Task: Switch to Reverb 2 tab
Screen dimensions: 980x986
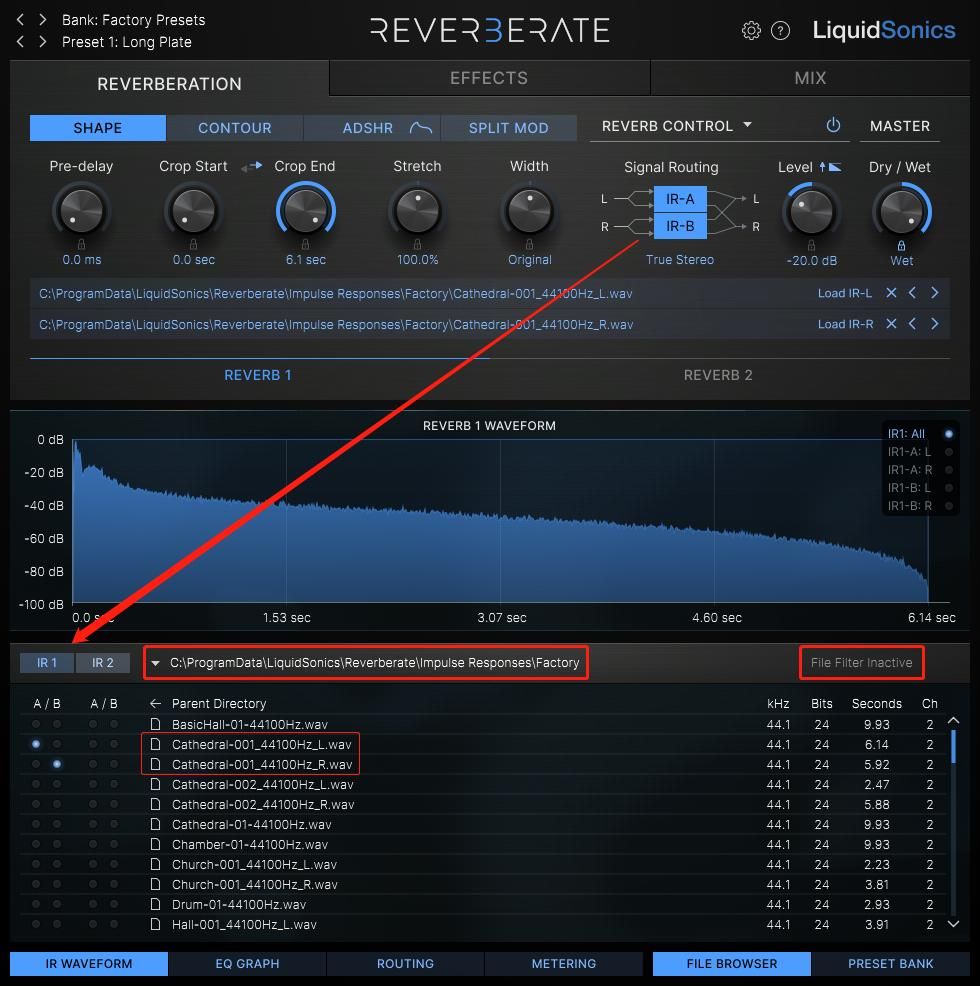Action: (718, 375)
